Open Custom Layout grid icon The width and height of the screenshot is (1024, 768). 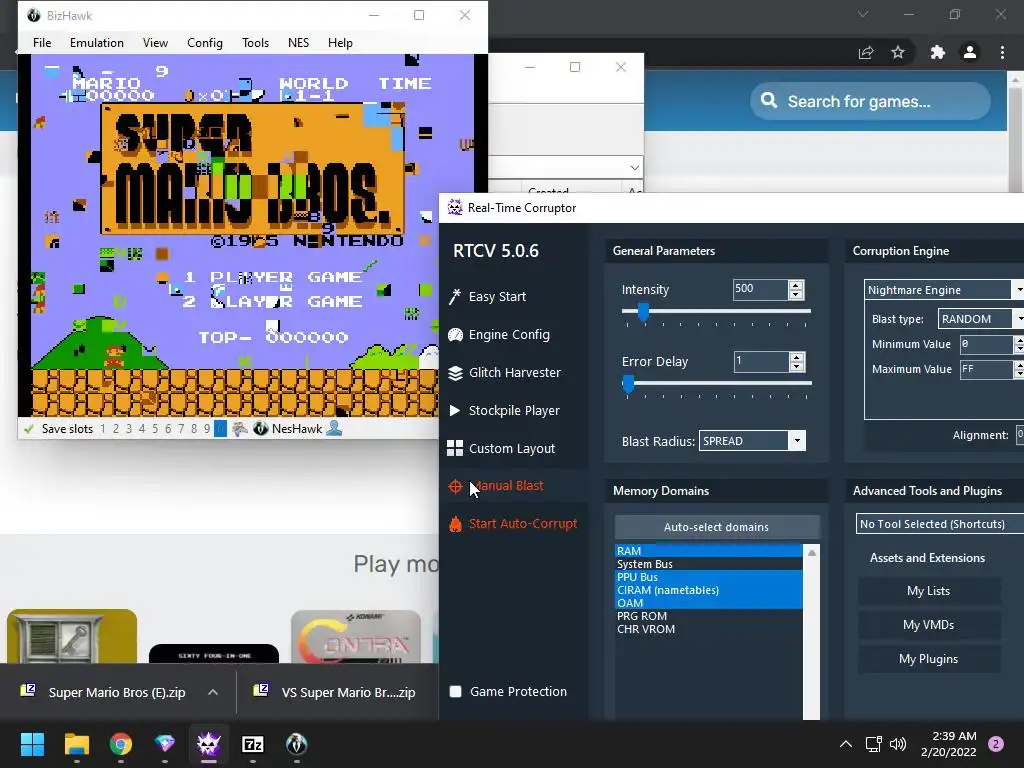[x=455, y=448]
